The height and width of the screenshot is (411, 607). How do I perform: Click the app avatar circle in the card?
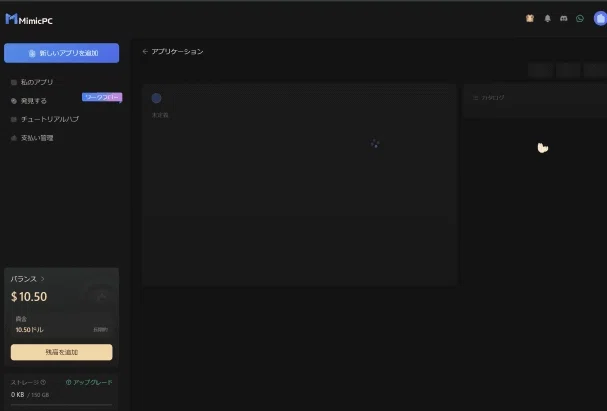pos(156,98)
